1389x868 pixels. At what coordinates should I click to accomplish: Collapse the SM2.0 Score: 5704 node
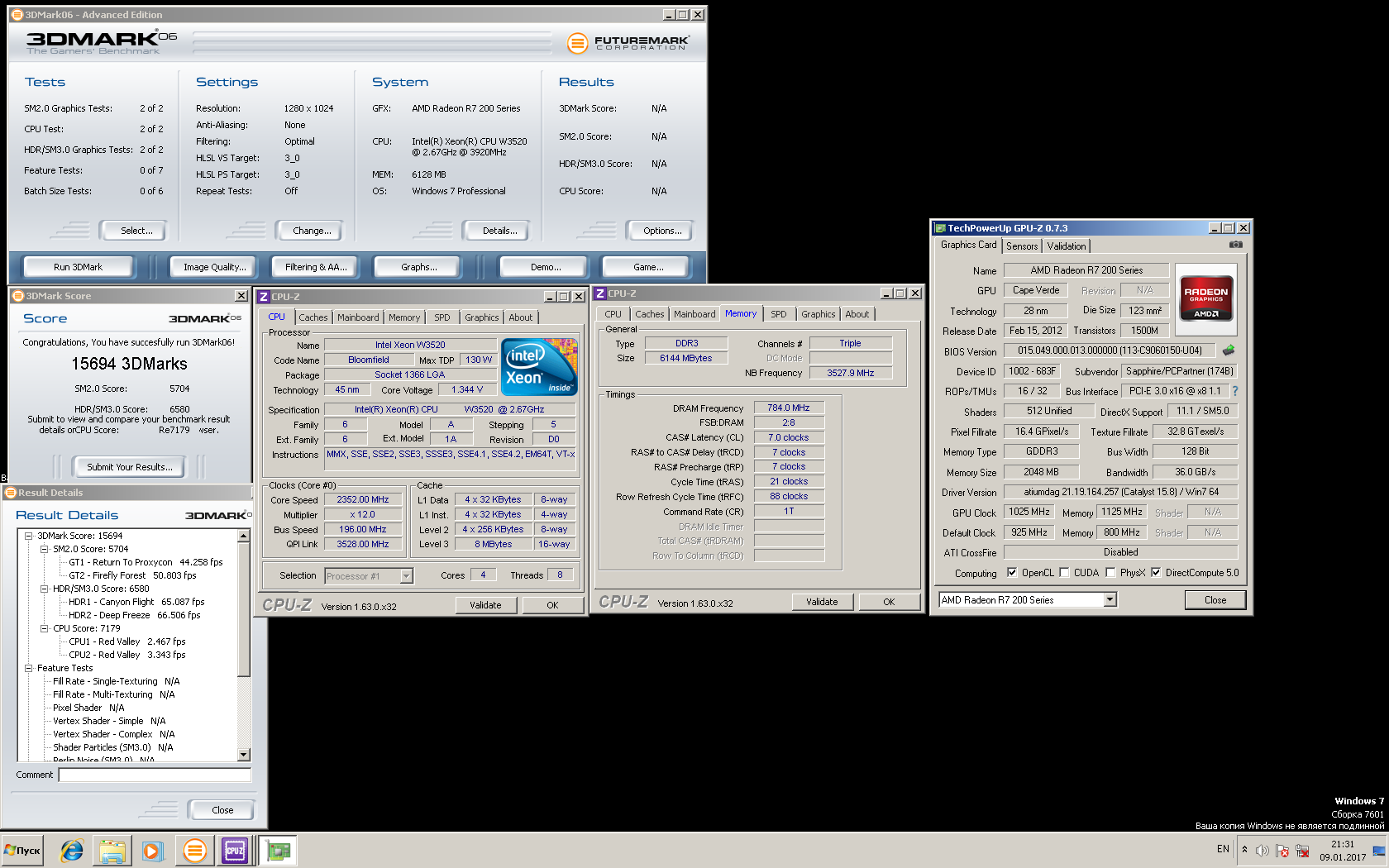pyautogui.click(x=45, y=549)
